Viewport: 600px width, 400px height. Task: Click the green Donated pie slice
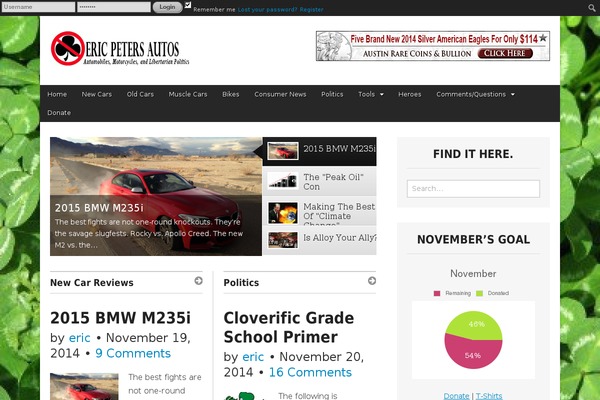pyautogui.click(x=474, y=324)
